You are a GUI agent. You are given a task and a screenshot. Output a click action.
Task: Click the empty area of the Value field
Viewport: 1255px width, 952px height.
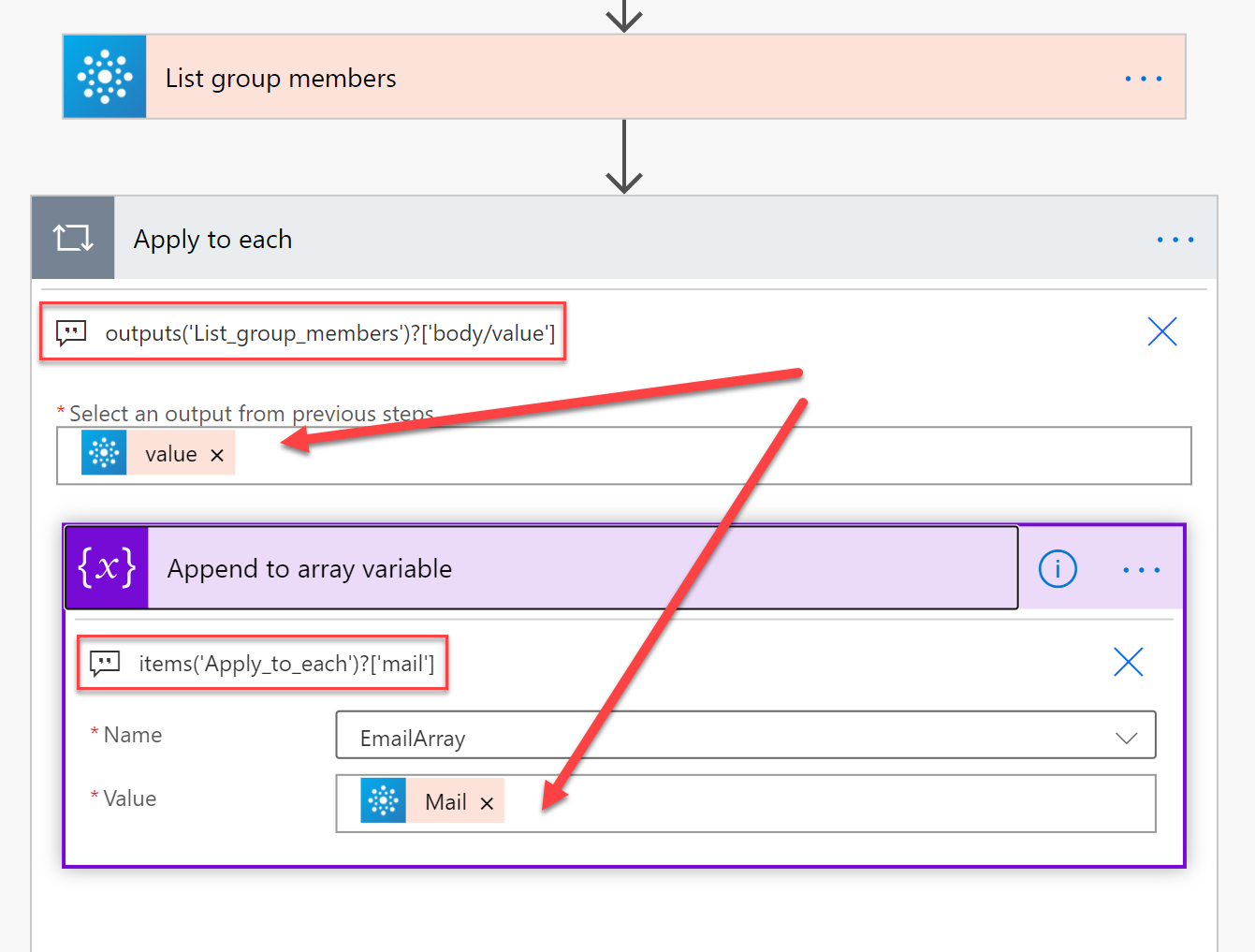coord(824,803)
